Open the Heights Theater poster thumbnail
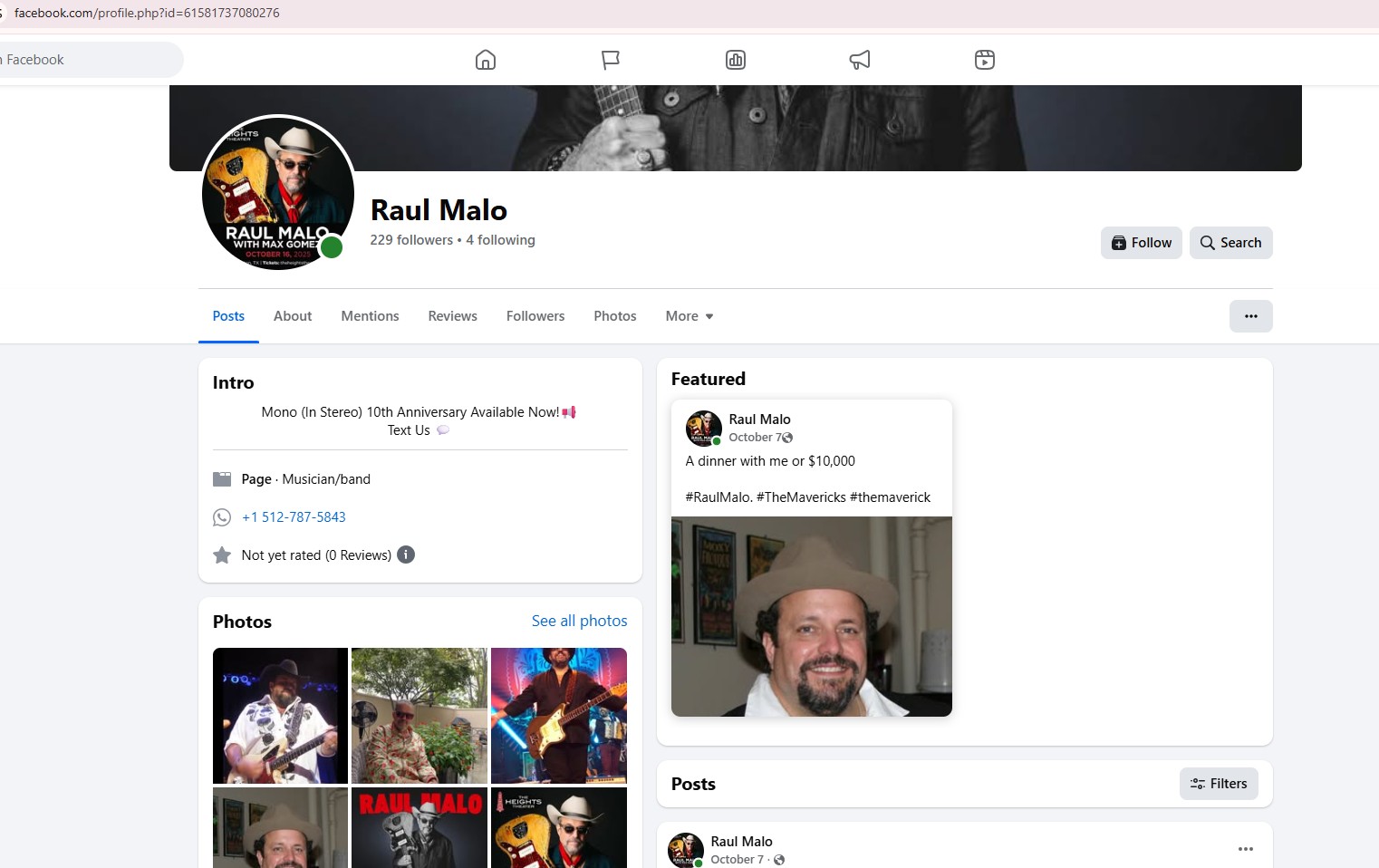This screenshot has width=1379, height=868. click(x=559, y=827)
